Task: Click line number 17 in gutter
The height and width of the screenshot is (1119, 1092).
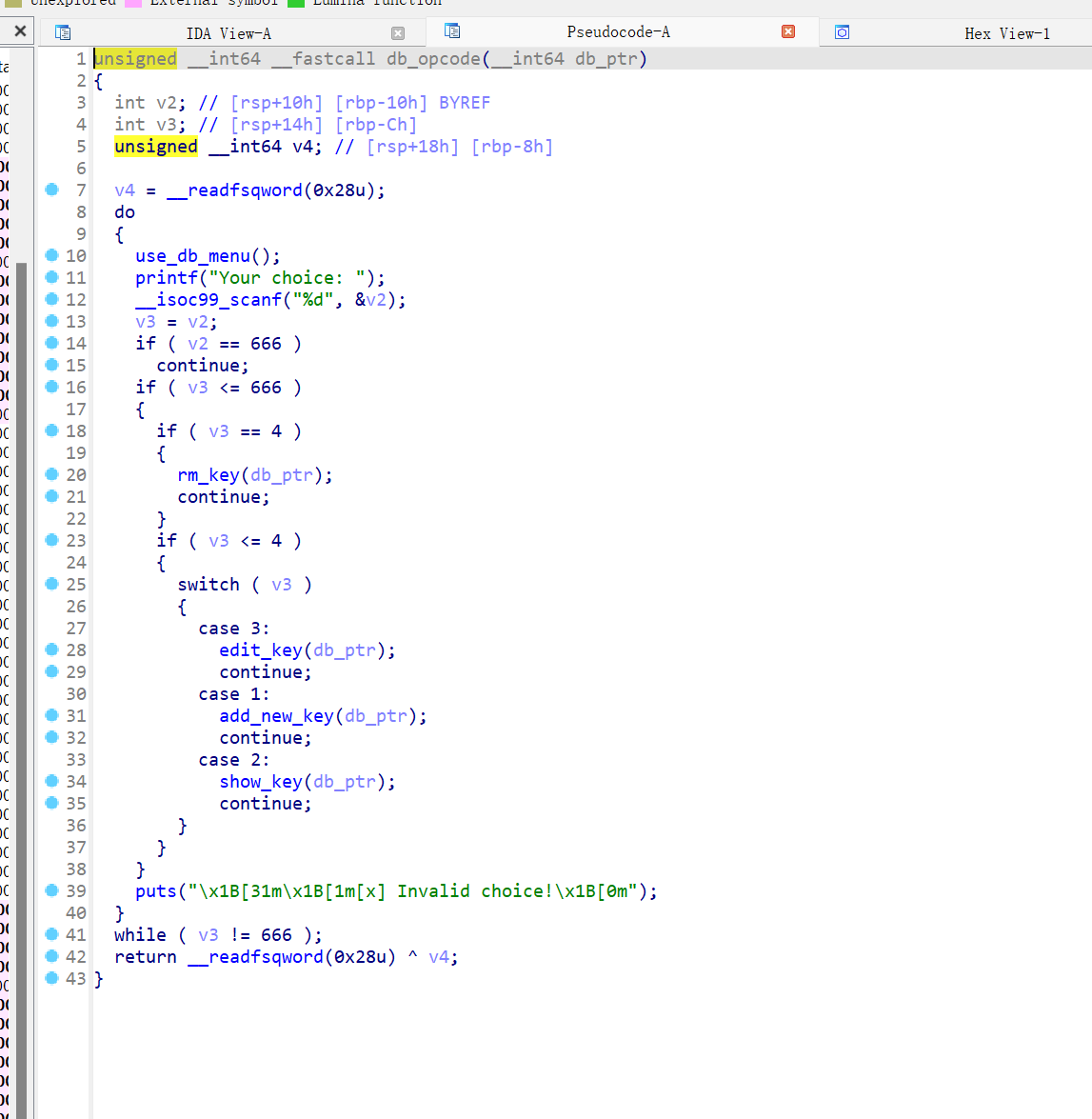Action: (x=75, y=410)
